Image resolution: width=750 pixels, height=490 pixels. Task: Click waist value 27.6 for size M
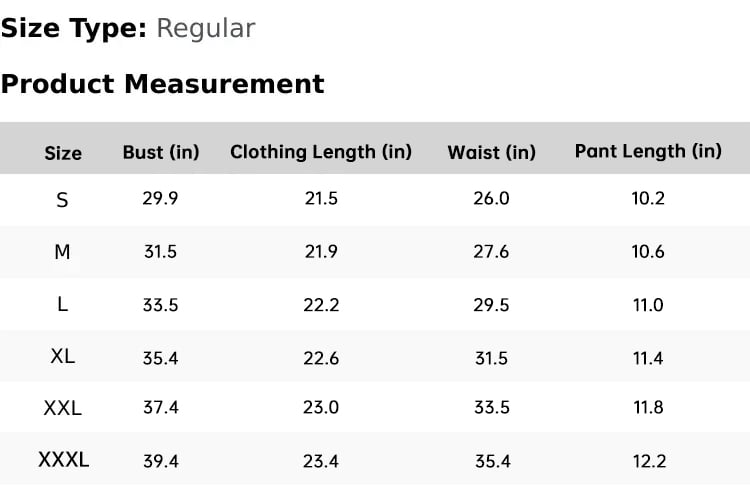491,252
